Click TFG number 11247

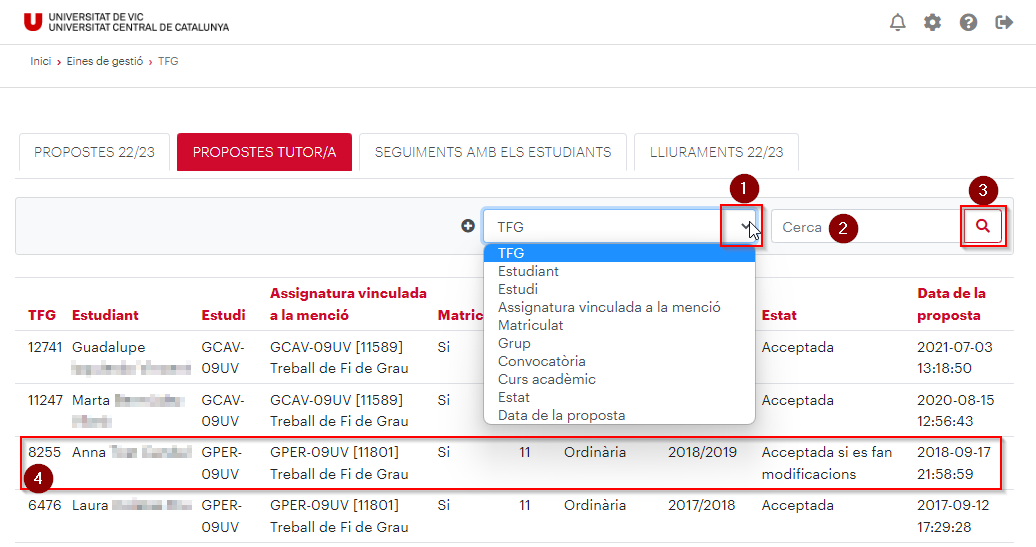(45, 400)
